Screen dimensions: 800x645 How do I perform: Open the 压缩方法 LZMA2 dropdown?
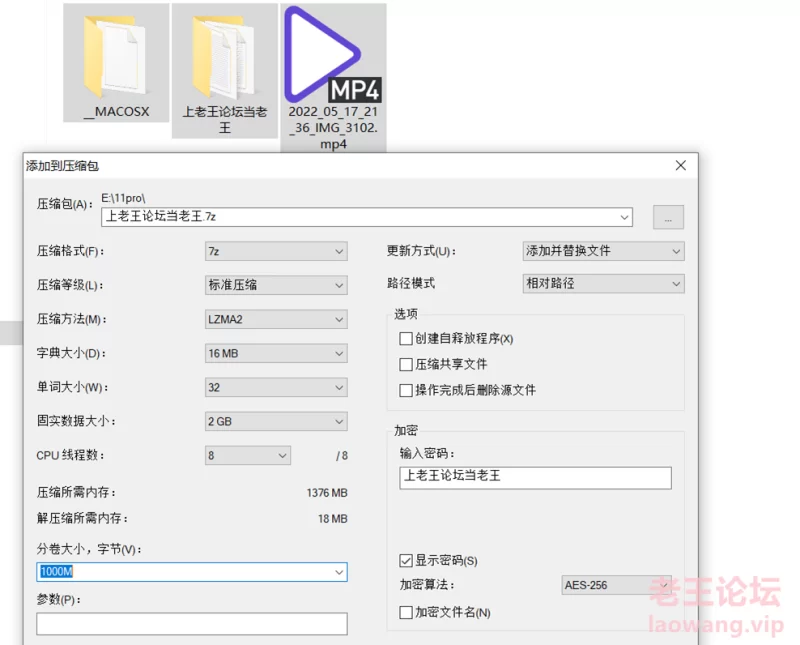click(x=276, y=319)
